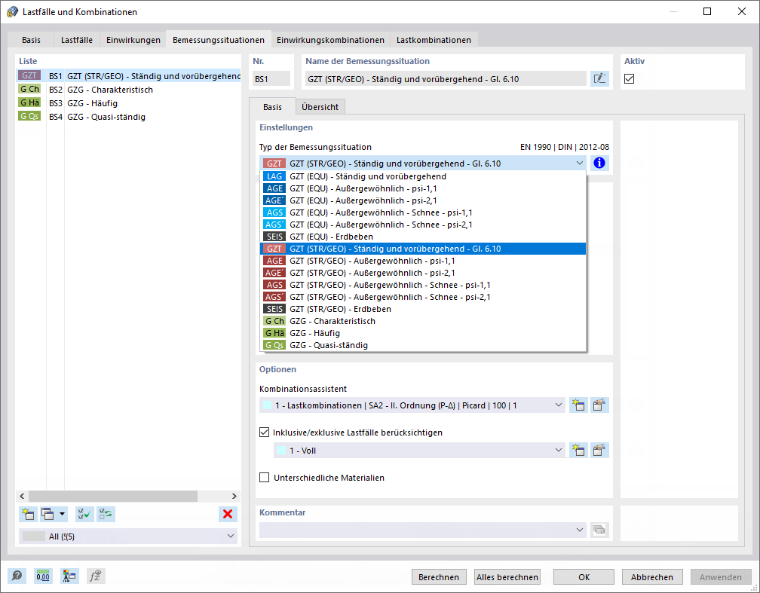Select AGE GZT (EQU) Außergewöhnlich psi-1,1 option

(423, 189)
